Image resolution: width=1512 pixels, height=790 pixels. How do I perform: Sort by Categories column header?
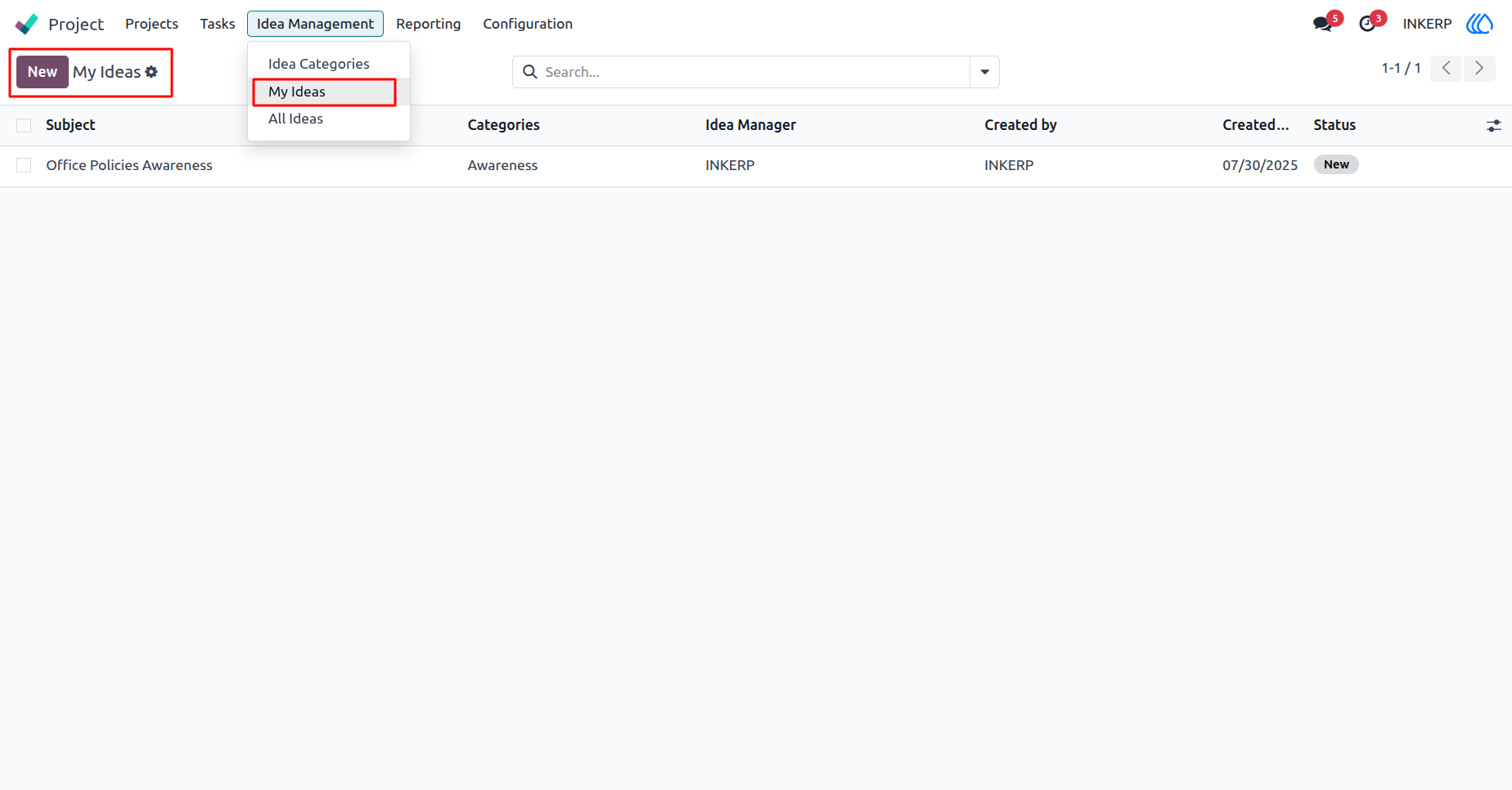[x=503, y=125]
